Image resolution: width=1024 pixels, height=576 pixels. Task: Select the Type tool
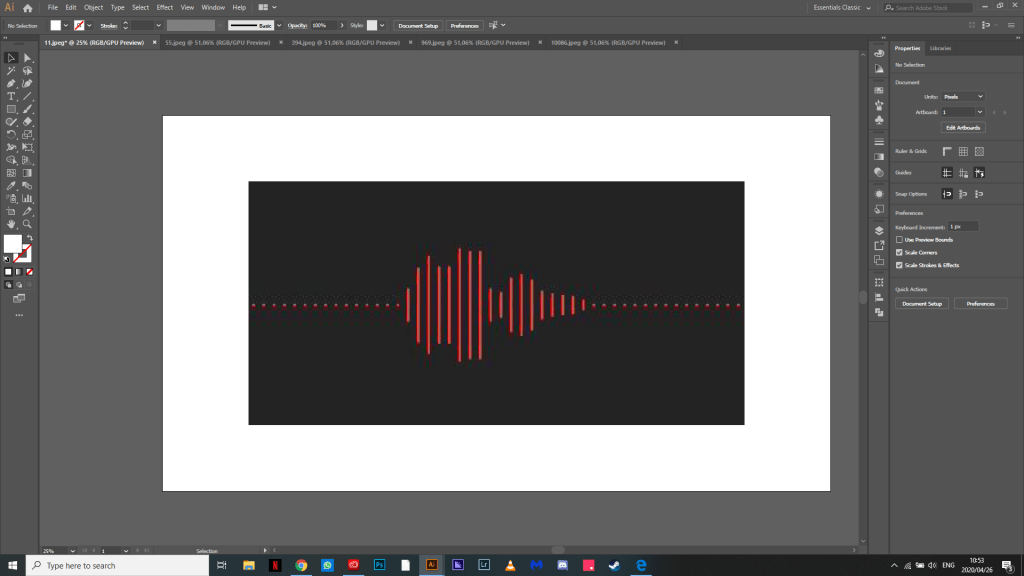(x=11, y=96)
